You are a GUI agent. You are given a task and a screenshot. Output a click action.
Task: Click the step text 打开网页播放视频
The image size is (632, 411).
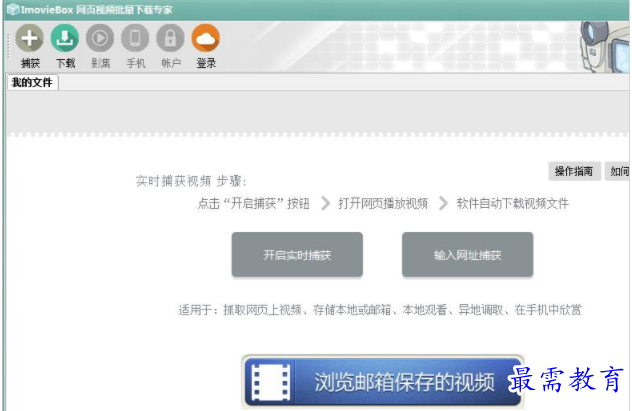point(383,203)
